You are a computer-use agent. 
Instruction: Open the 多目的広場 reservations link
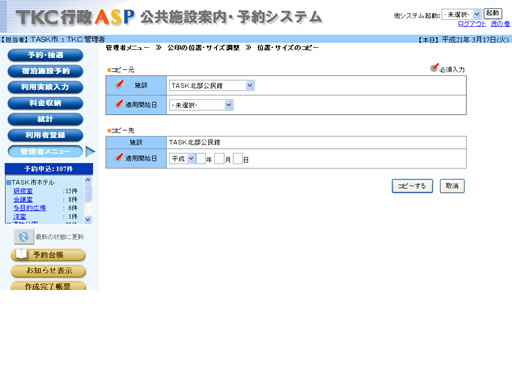29,208
